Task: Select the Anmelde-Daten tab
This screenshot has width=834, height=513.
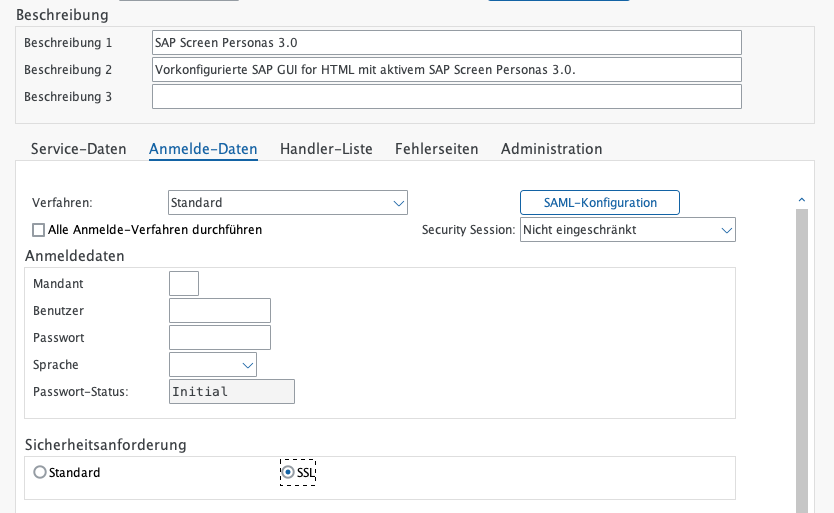Action: [x=203, y=149]
